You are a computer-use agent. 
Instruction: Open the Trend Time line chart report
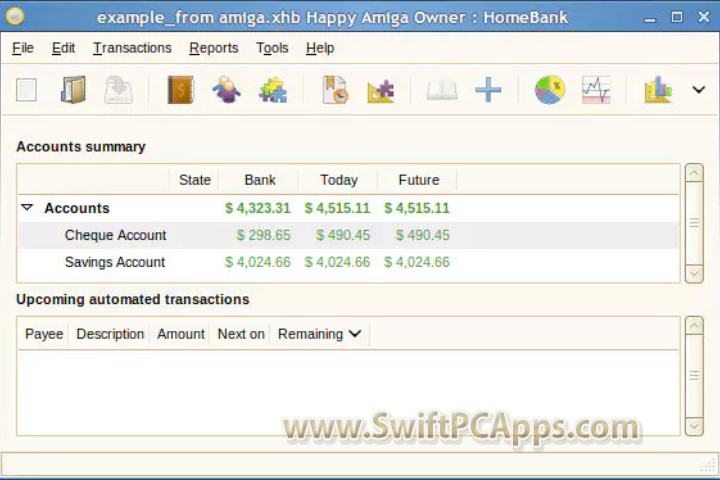pyautogui.click(x=596, y=90)
